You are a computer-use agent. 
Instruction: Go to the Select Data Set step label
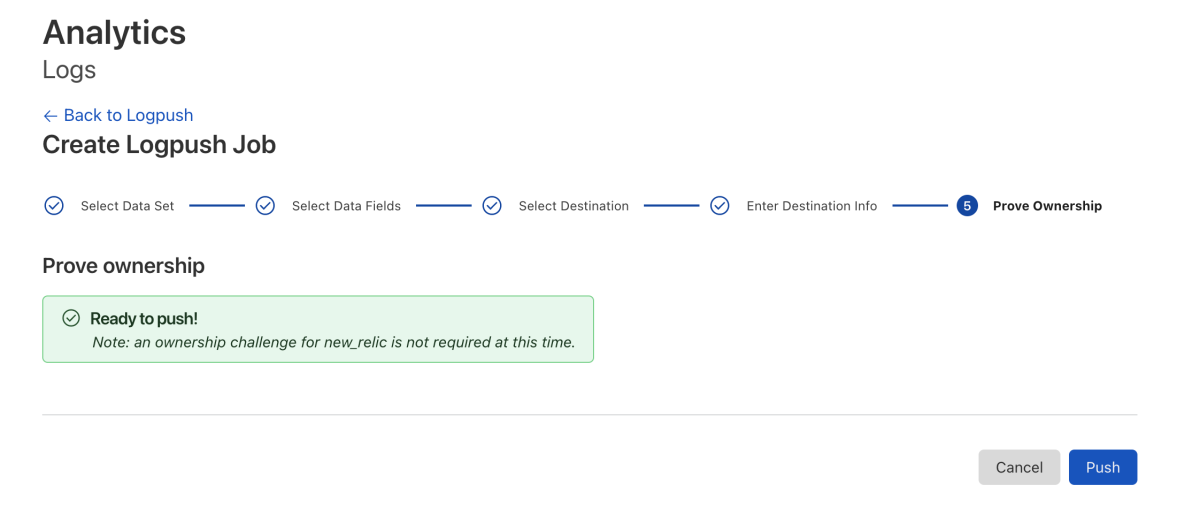[127, 206]
